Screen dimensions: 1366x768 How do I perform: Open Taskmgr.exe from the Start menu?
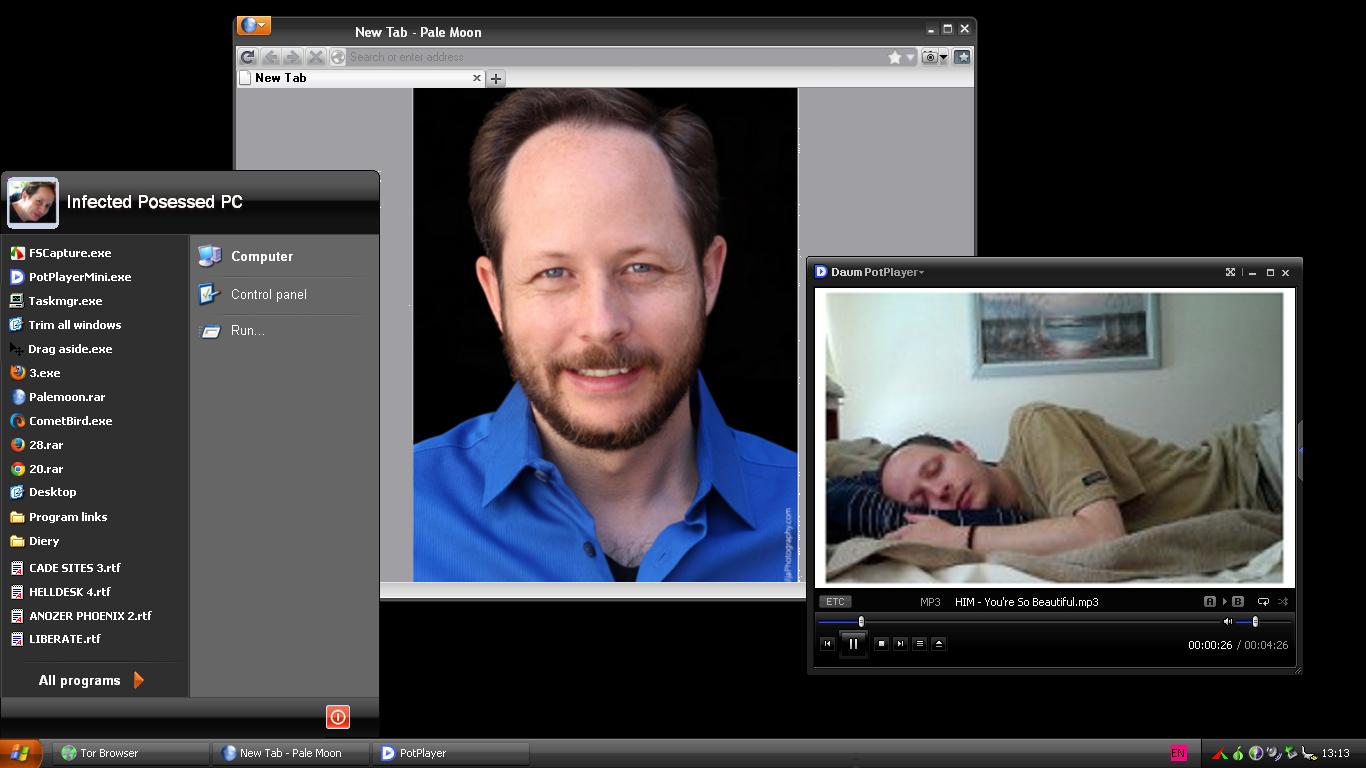pos(96,301)
